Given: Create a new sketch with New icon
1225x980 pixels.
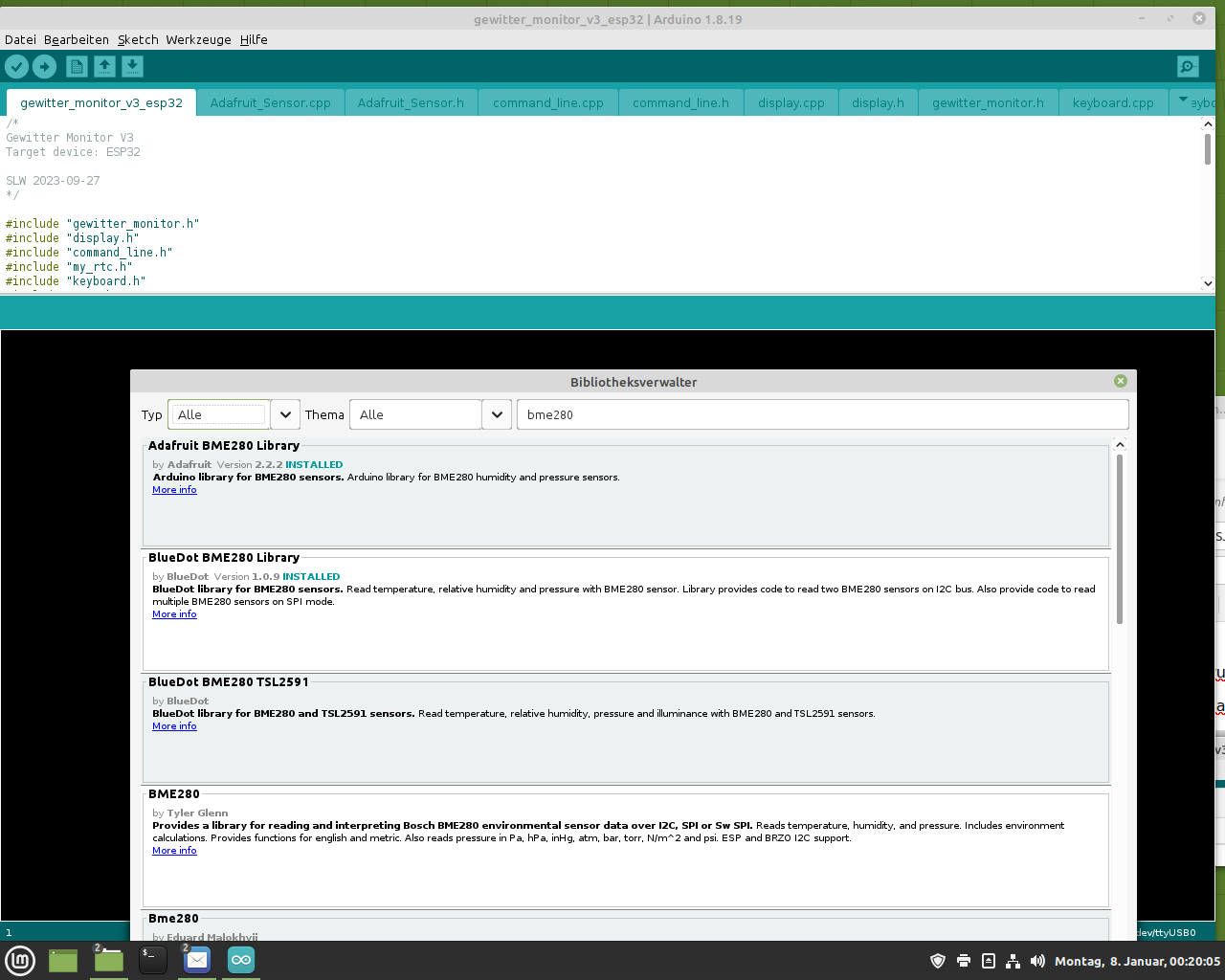Looking at the screenshot, I should pyautogui.click(x=77, y=66).
